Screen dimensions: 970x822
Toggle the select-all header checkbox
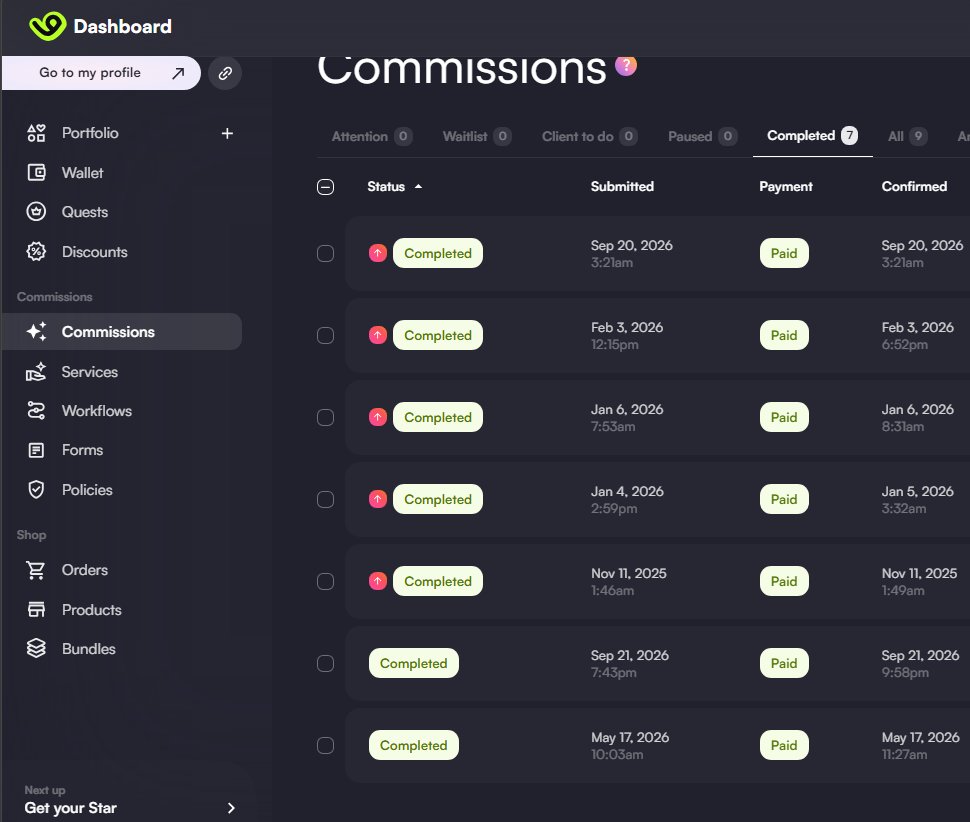click(325, 187)
